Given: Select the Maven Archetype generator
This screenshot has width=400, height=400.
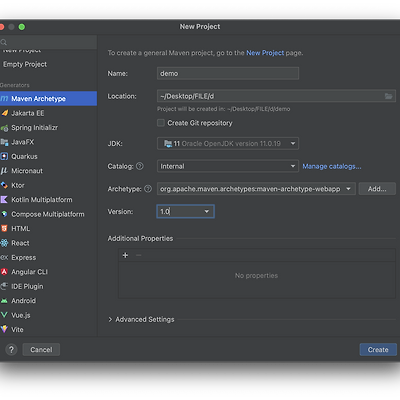Looking at the screenshot, I should point(48,99).
